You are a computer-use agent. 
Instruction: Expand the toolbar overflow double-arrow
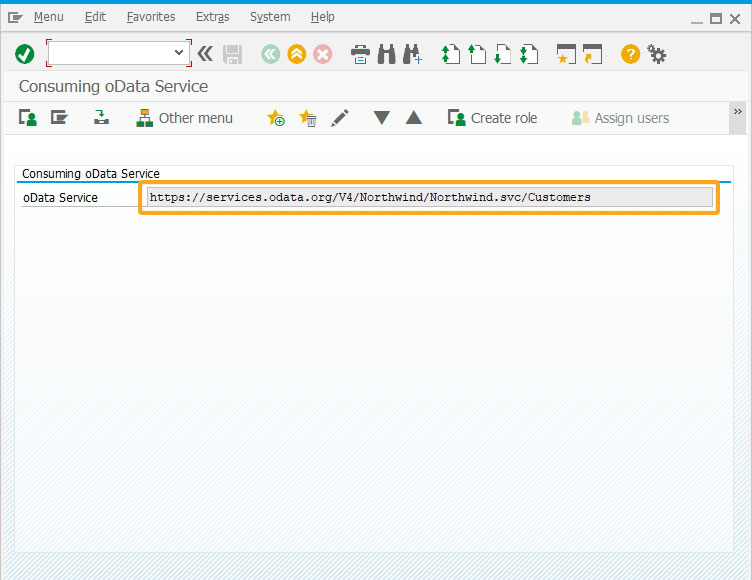[x=738, y=111]
